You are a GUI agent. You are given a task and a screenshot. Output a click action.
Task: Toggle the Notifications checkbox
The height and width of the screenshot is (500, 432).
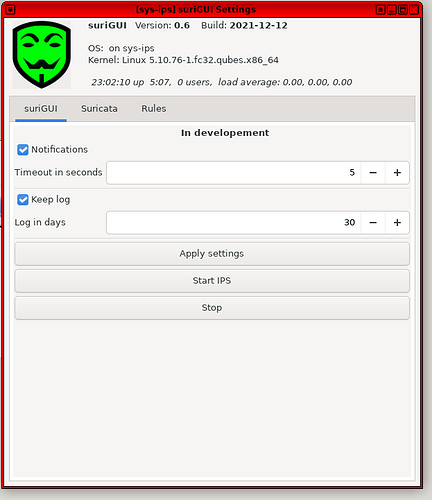tap(23, 150)
